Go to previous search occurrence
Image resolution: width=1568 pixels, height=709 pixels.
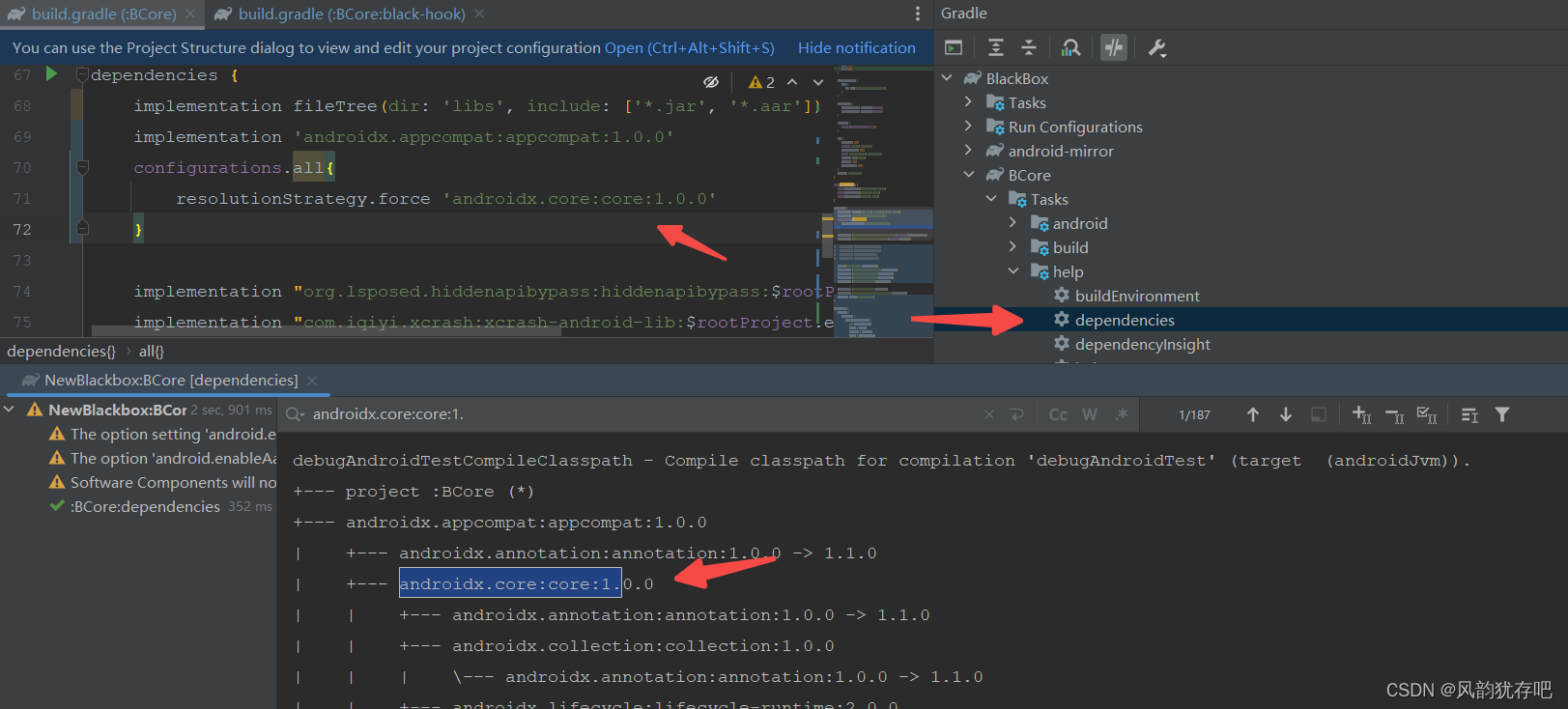point(1253,414)
